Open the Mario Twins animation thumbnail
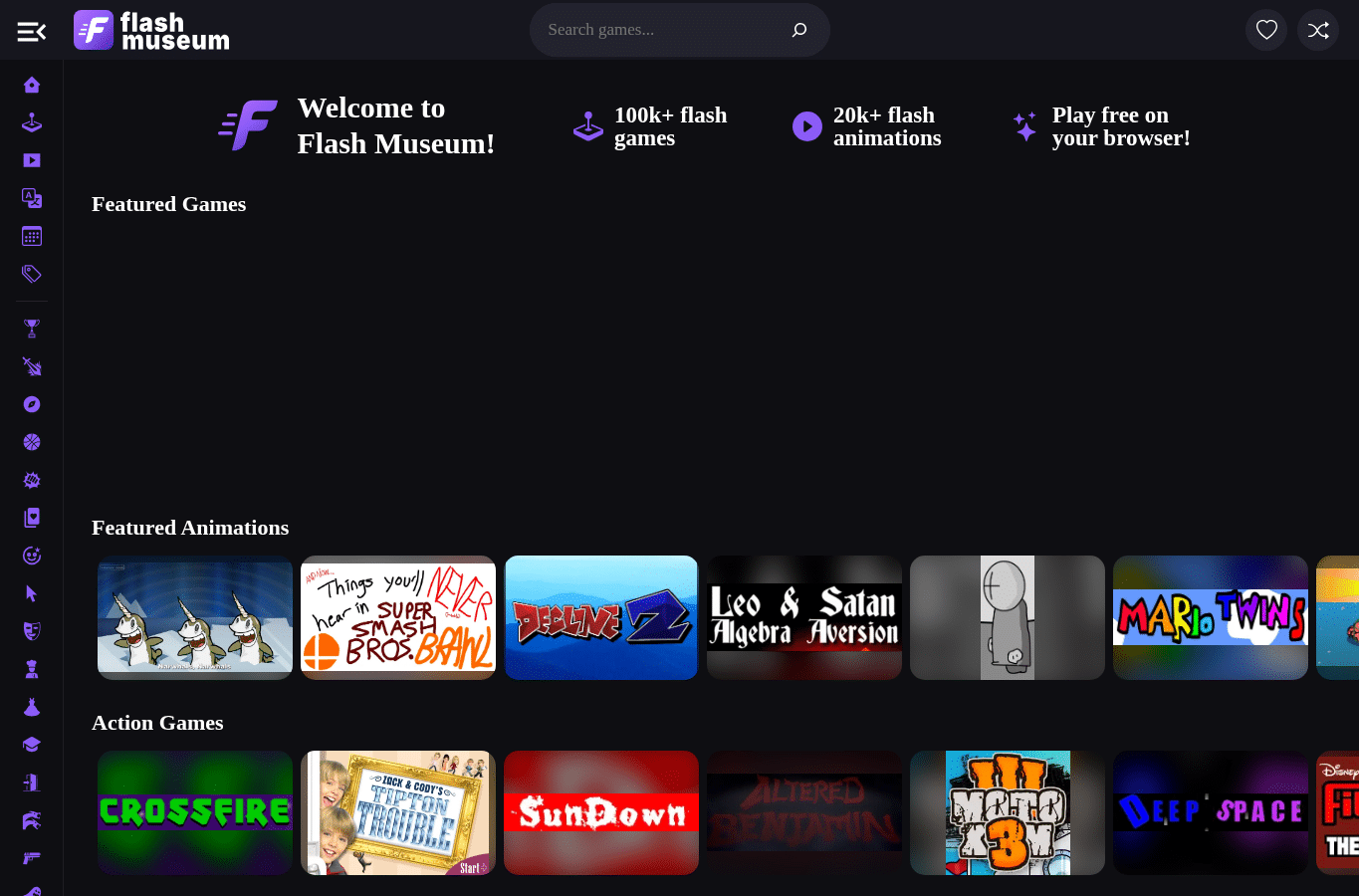Viewport: 1359px width, 896px height. coord(1211,617)
